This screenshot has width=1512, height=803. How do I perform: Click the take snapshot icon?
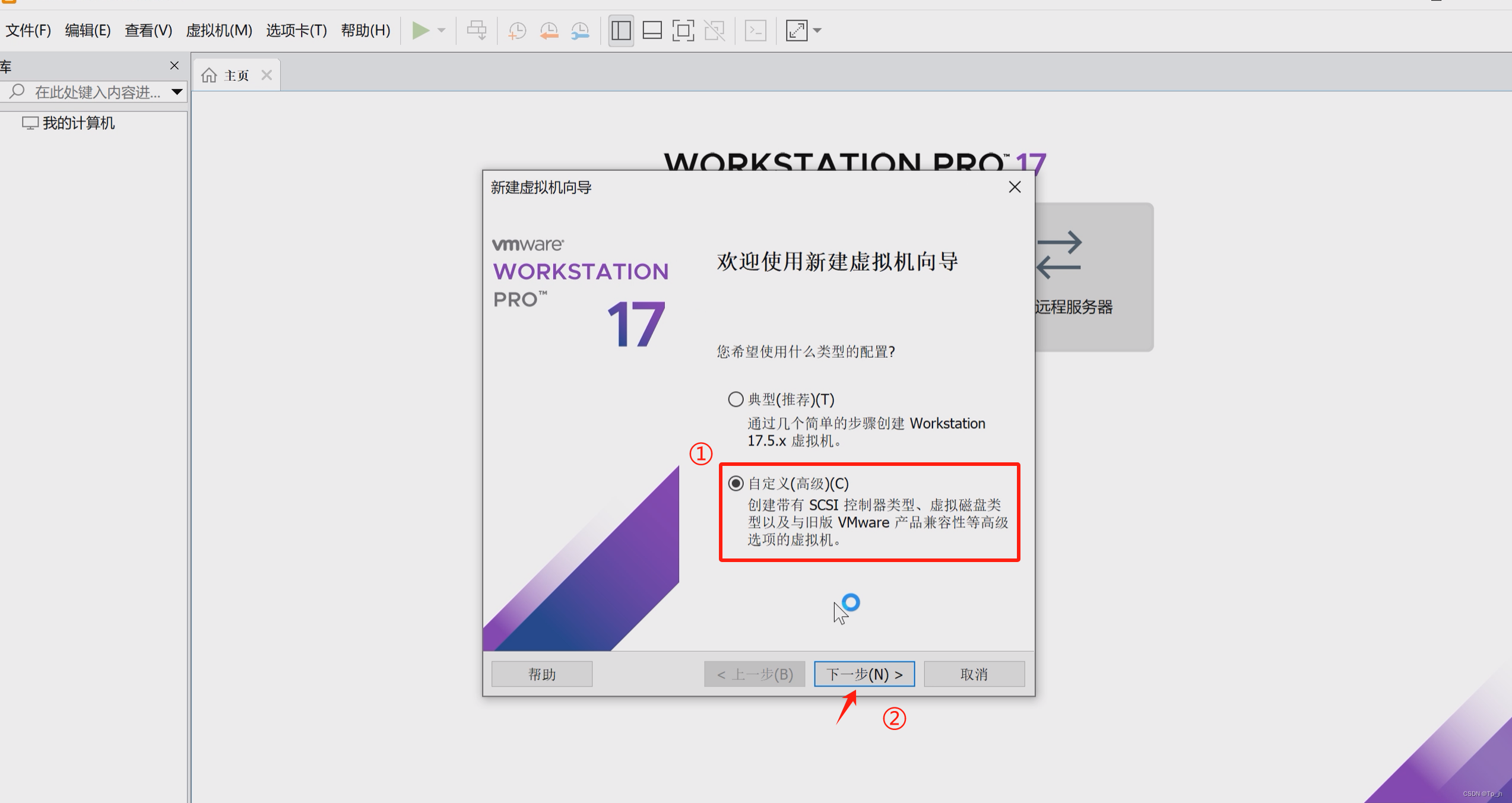[517, 30]
